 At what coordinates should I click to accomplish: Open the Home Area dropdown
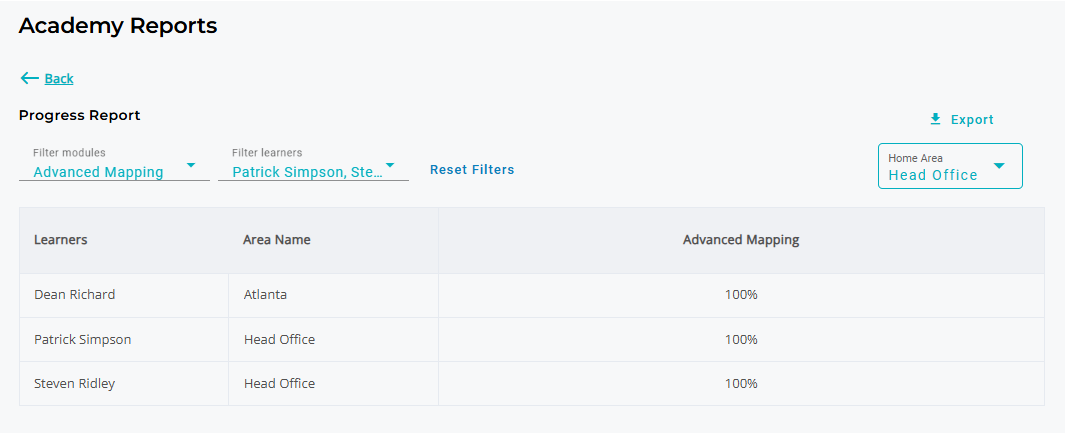click(950, 166)
